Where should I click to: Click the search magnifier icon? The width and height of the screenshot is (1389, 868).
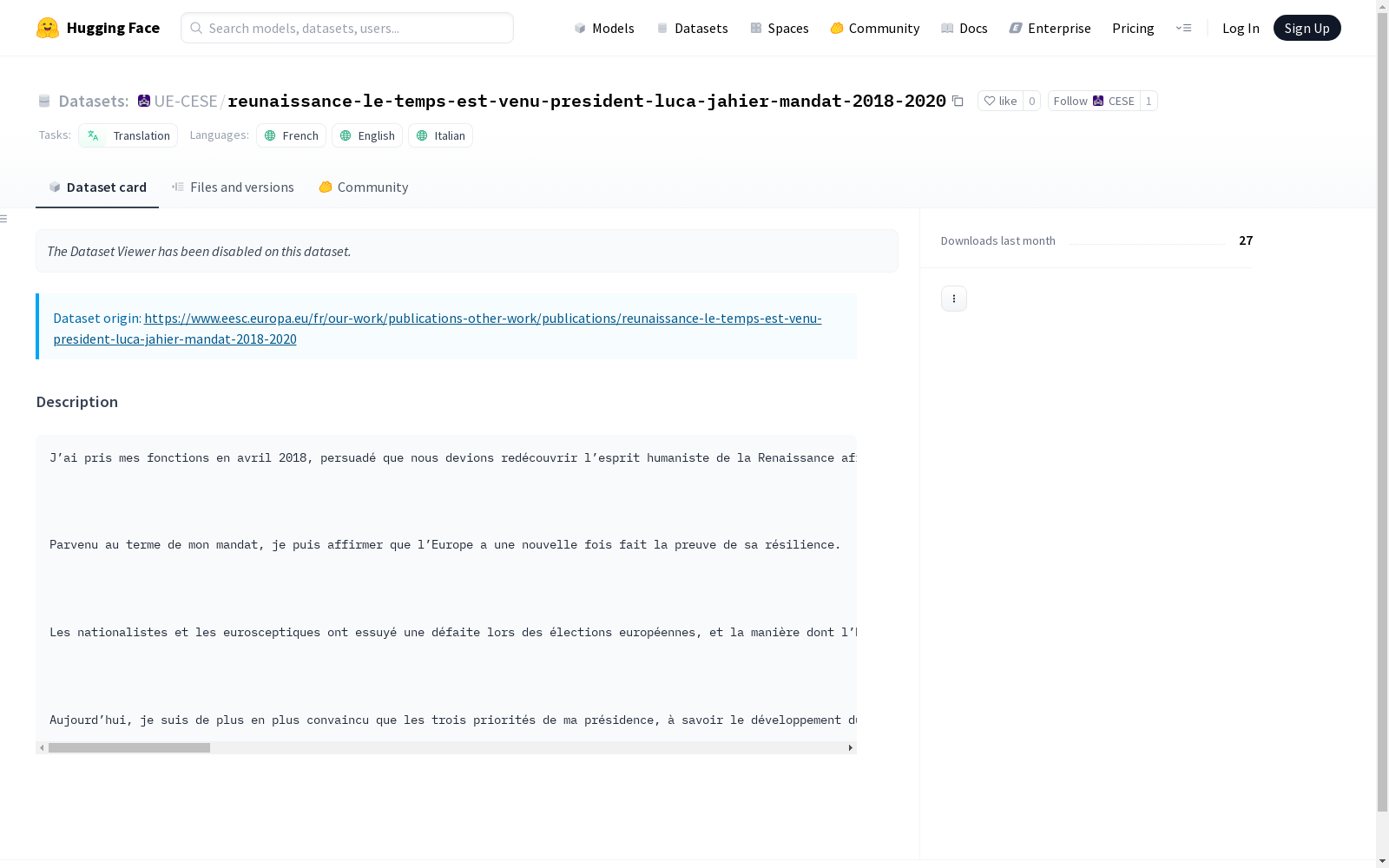(x=196, y=28)
